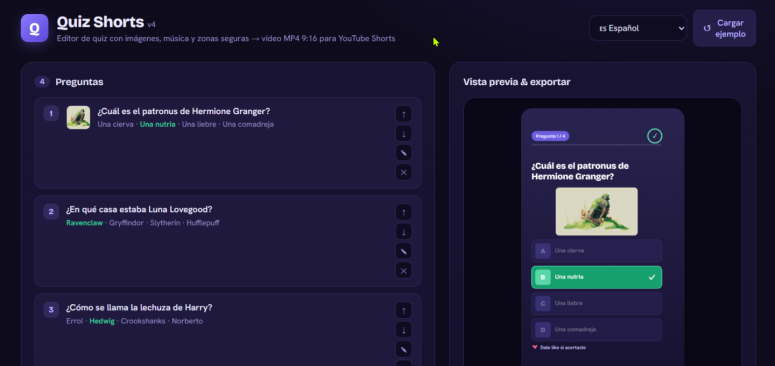This screenshot has height=366, width=775.
Task: Edit the Luna Lovegood question
Action: click(403, 251)
